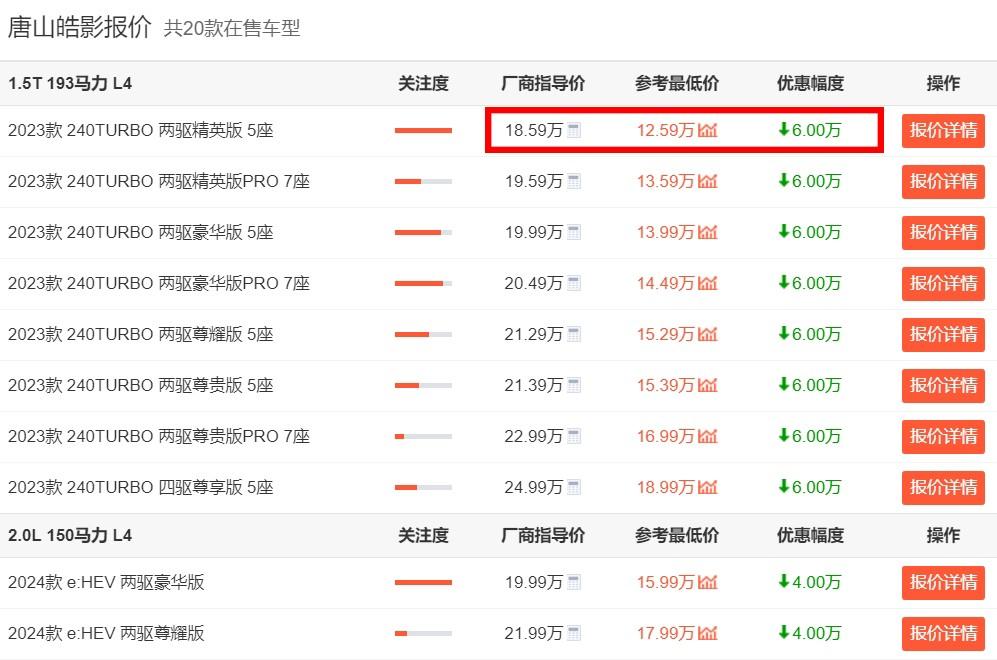Click calculator icon beside 24.99万
Image resolution: width=997 pixels, height=660 pixels.
(x=574, y=487)
